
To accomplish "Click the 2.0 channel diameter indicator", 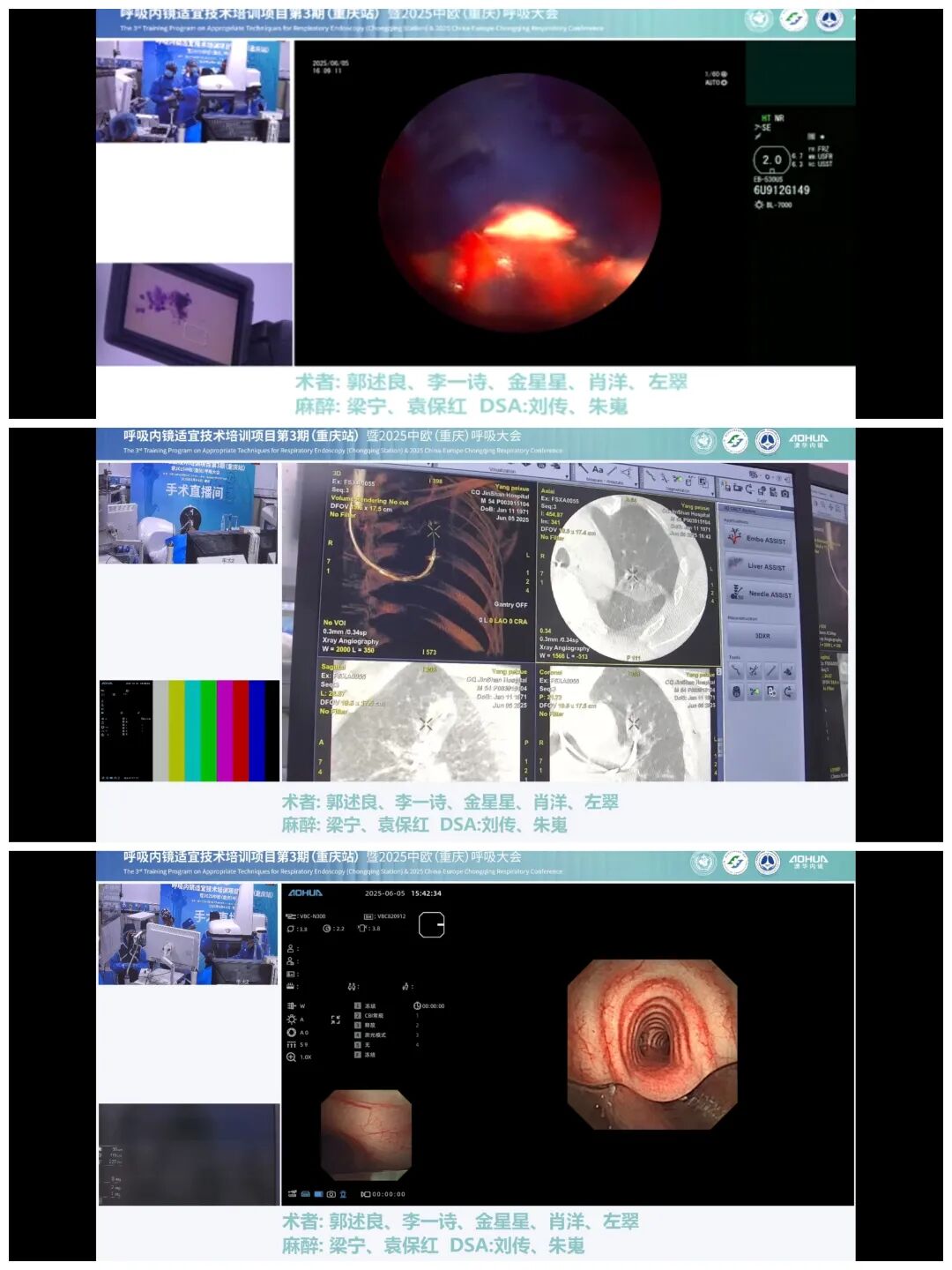I will tap(771, 161).
